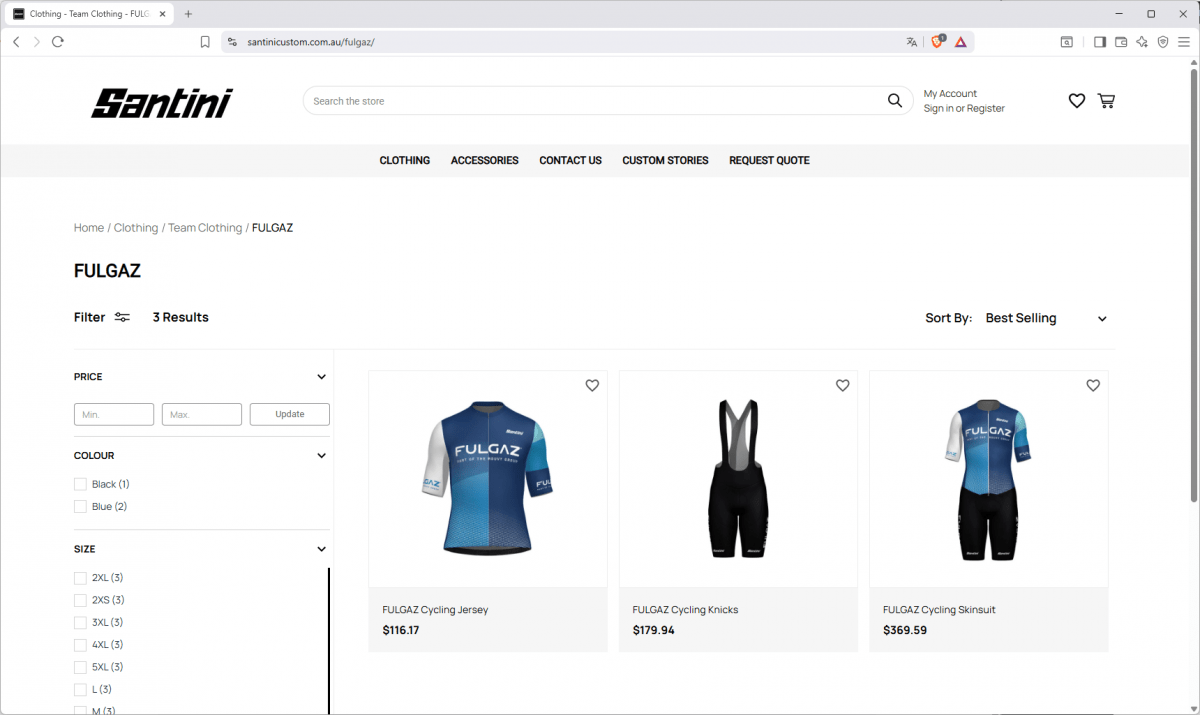Add FULGAZ Cycling Skinsuit to wishlist
Viewport: 1200px width, 715px height.
click(x=1092, y=386)
